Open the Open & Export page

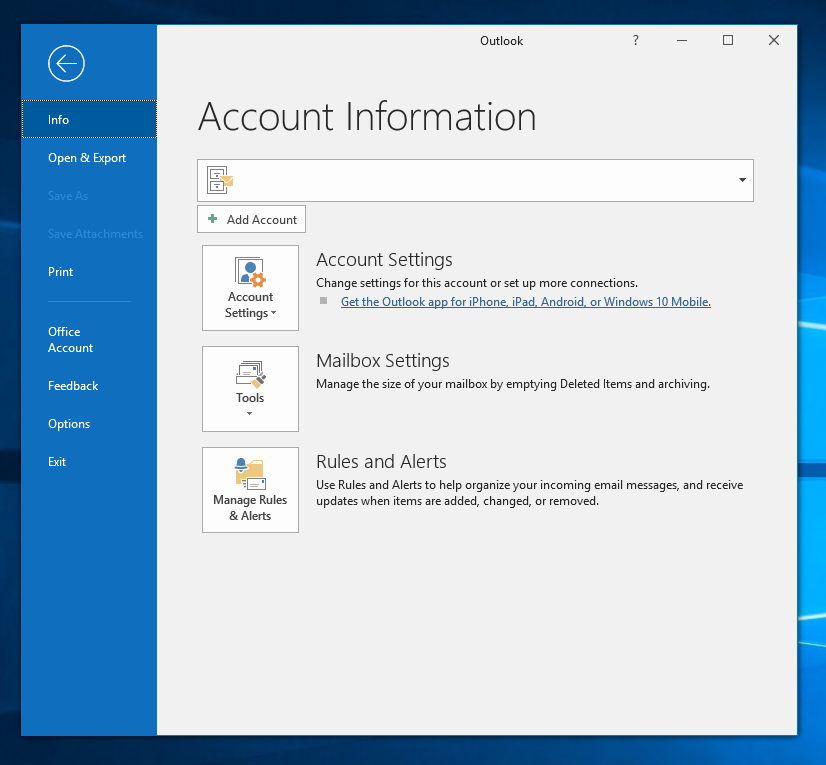[x=87, y=158]
